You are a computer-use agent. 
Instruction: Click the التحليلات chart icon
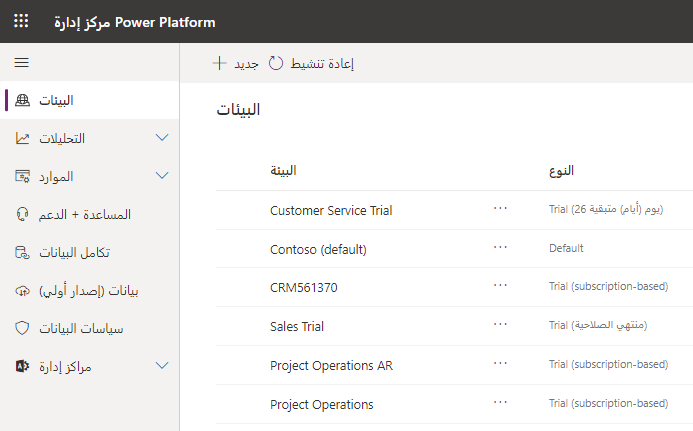(23, 138)
